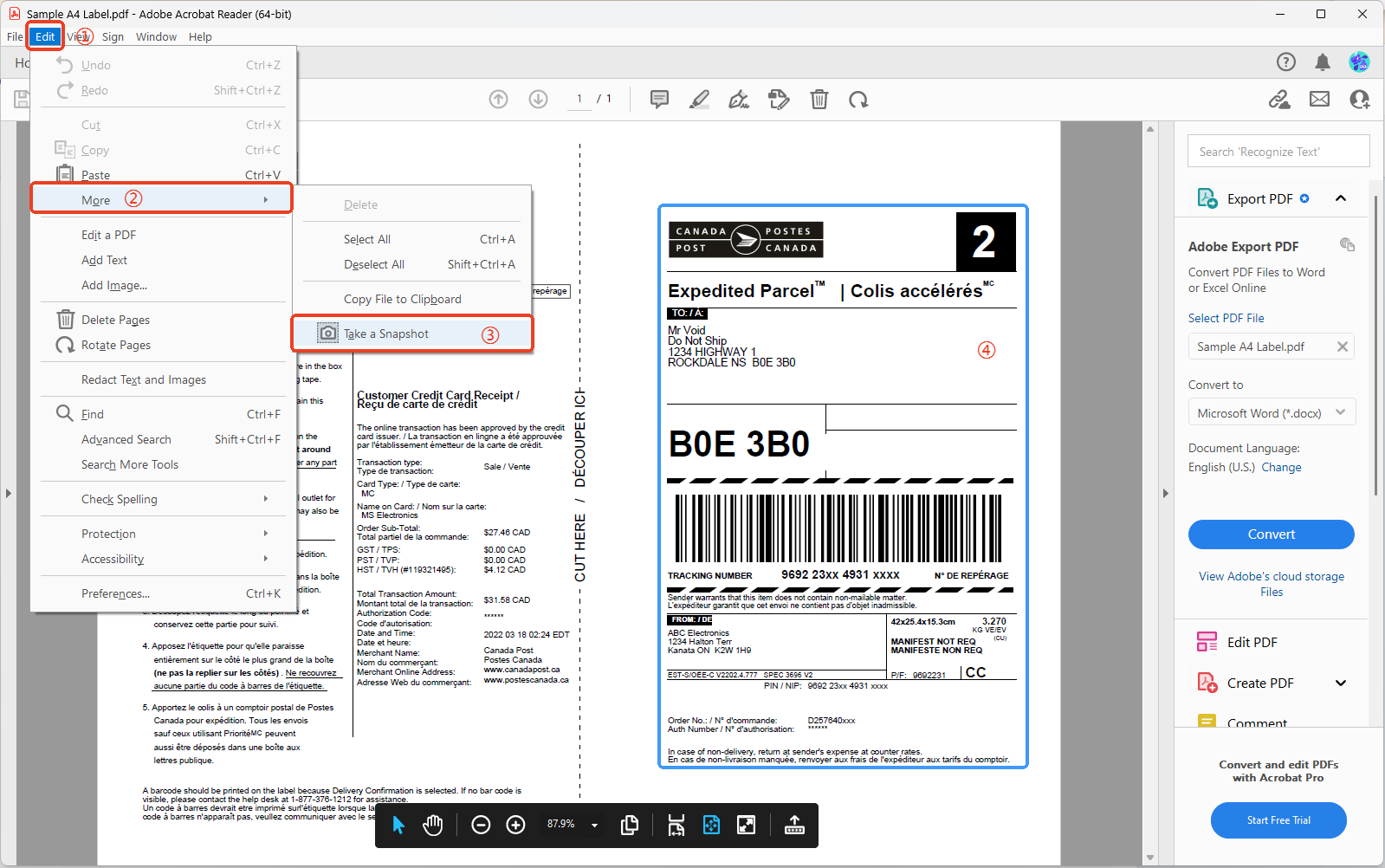This screenshot has width=1385, height=868.
Task: Open Preferences
Action: click(x=162, y=593)
